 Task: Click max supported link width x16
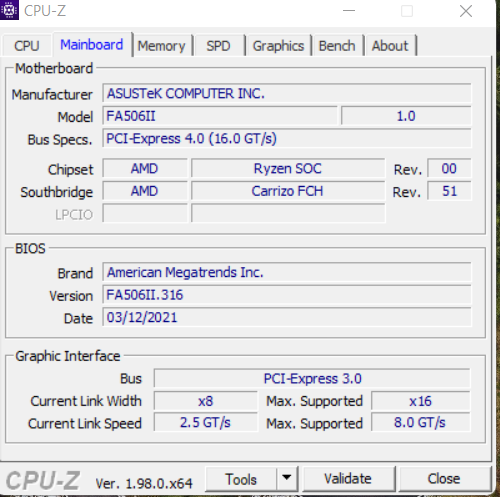pyautogui.click(x=421, y=401)
